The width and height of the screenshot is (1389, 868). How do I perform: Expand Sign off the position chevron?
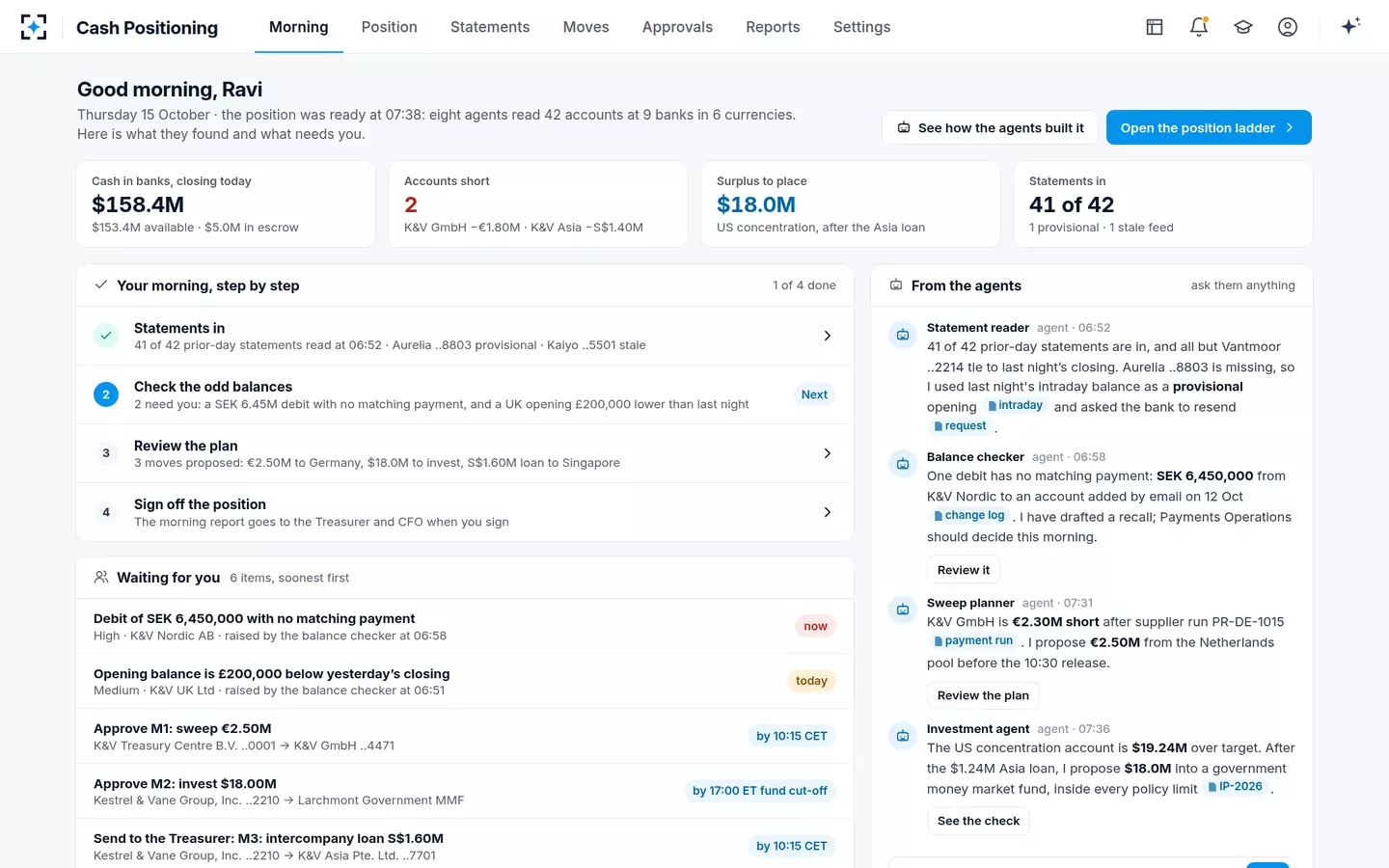pos(827,512)
